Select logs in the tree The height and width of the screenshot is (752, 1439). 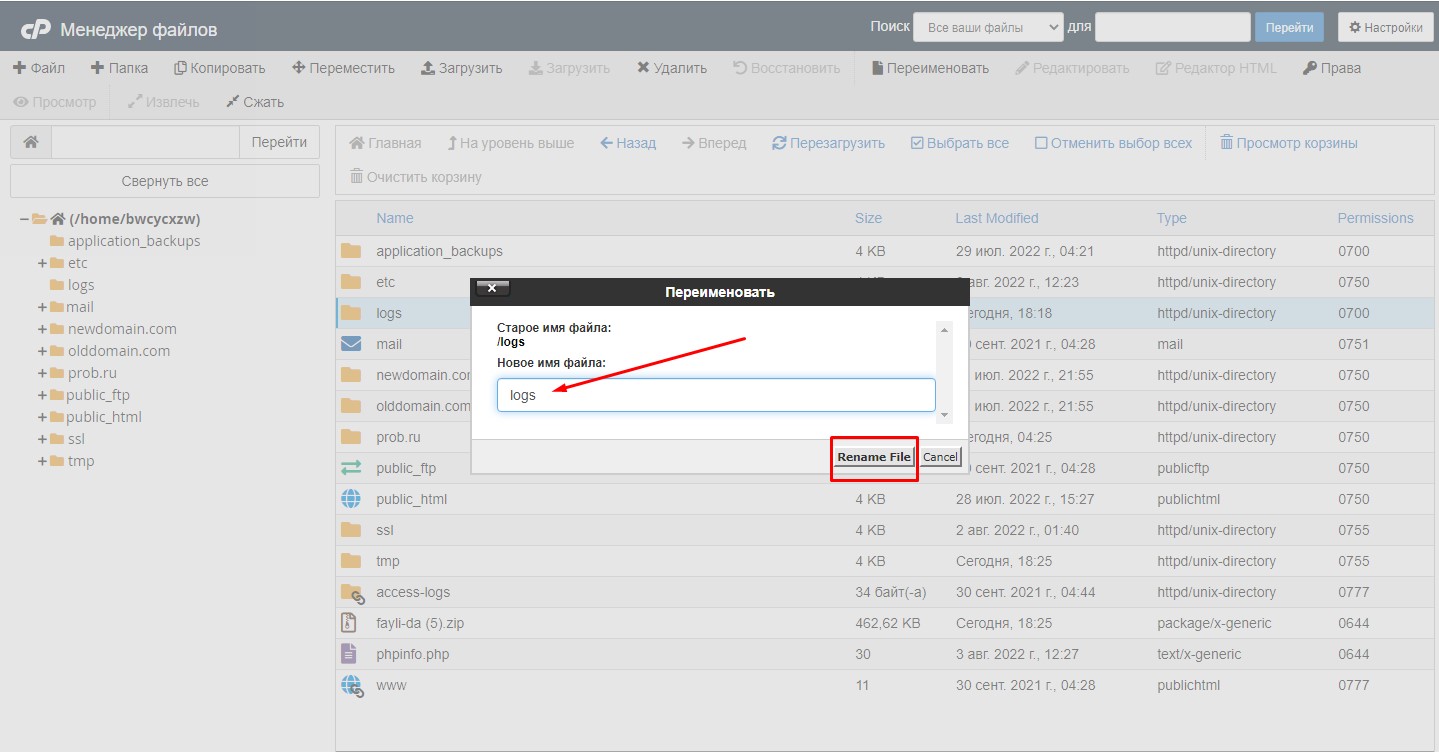(x=81, y=285)
